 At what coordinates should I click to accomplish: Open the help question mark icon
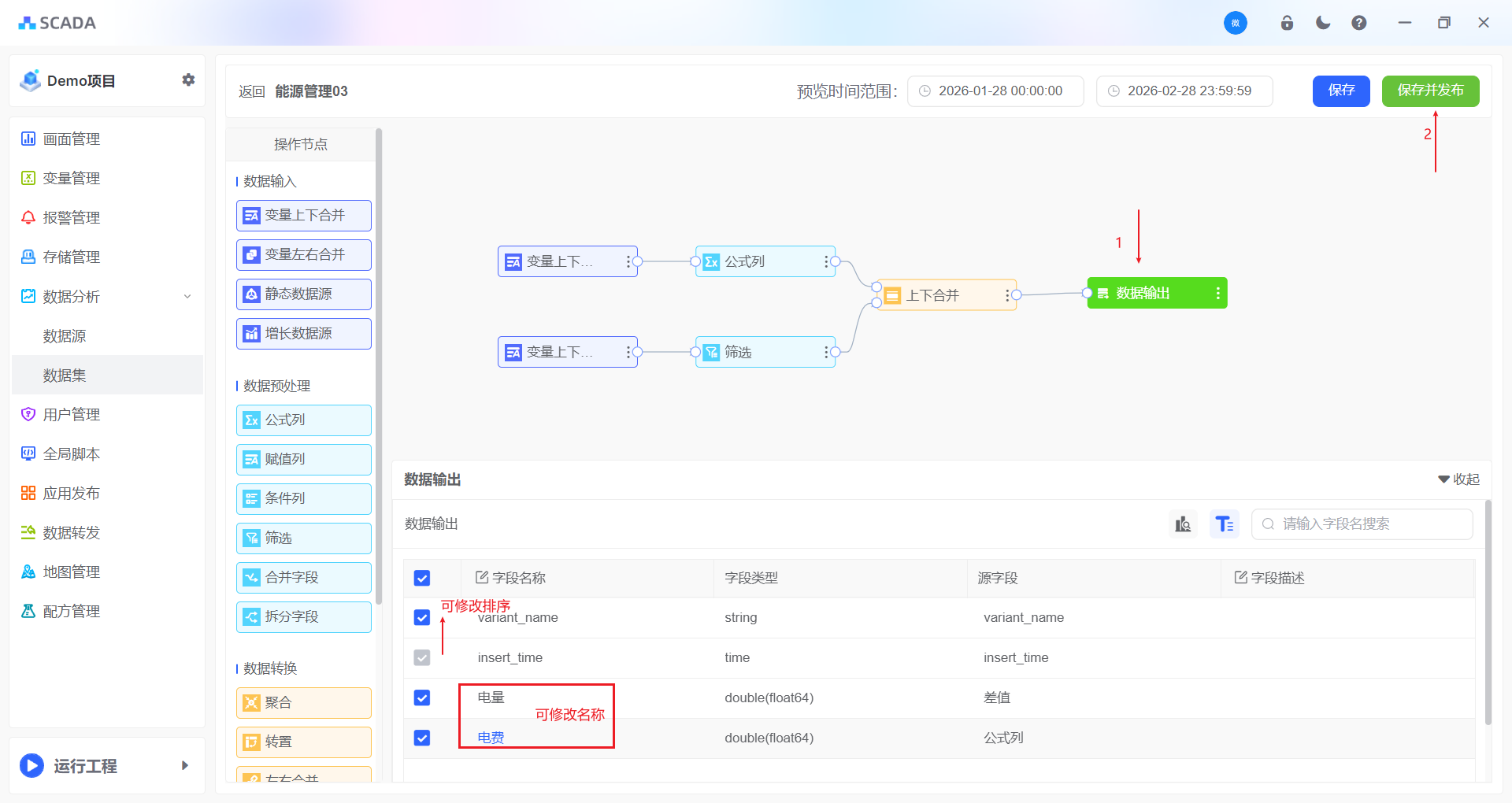pyautogui.click(x=1359, y=23)
